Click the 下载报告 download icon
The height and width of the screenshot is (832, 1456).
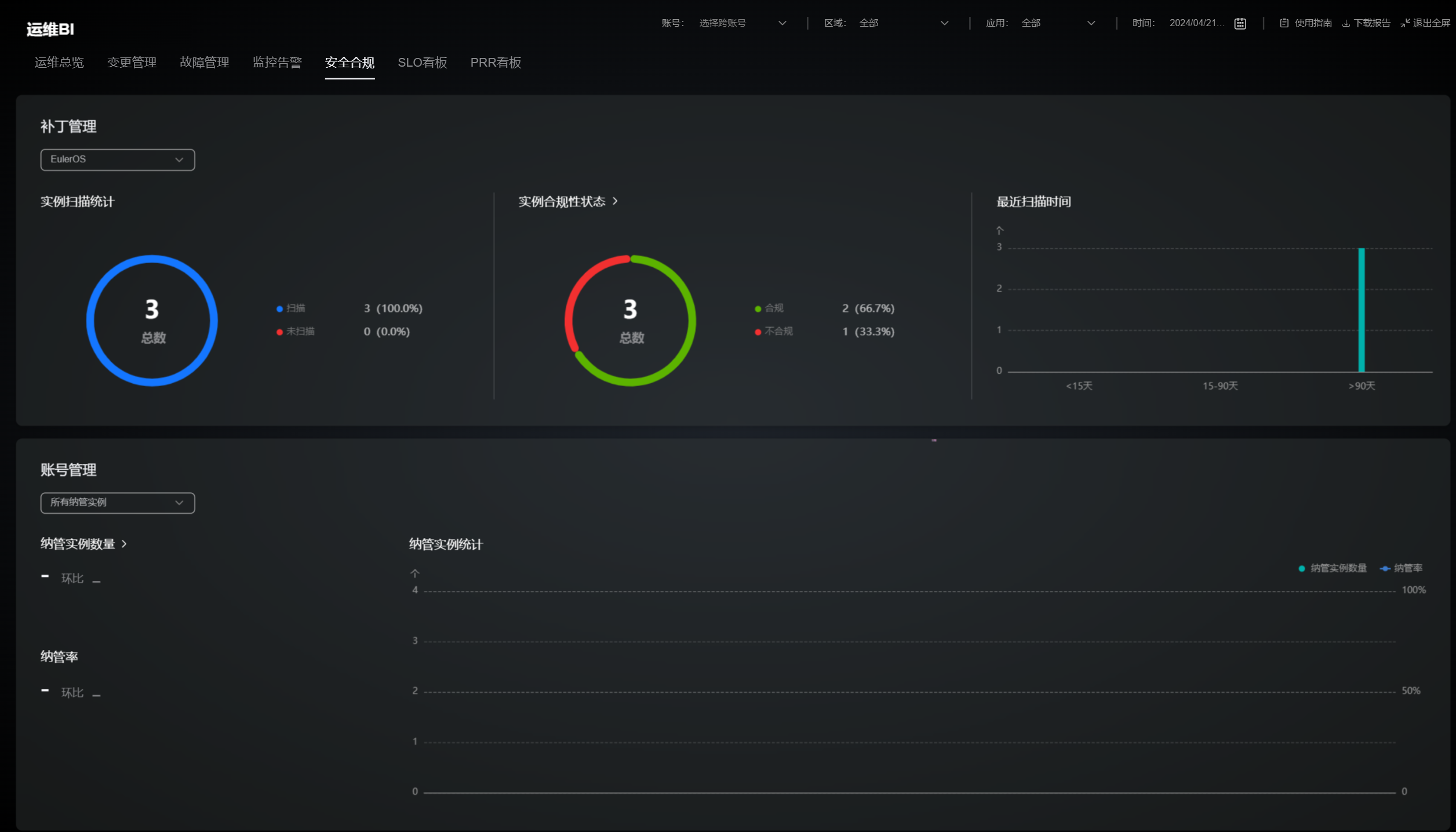tap(1346, 23)
